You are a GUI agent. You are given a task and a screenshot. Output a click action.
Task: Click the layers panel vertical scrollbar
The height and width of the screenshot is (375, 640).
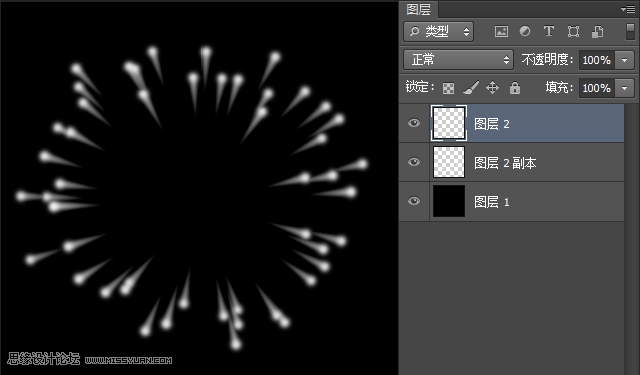coord(632,239)
